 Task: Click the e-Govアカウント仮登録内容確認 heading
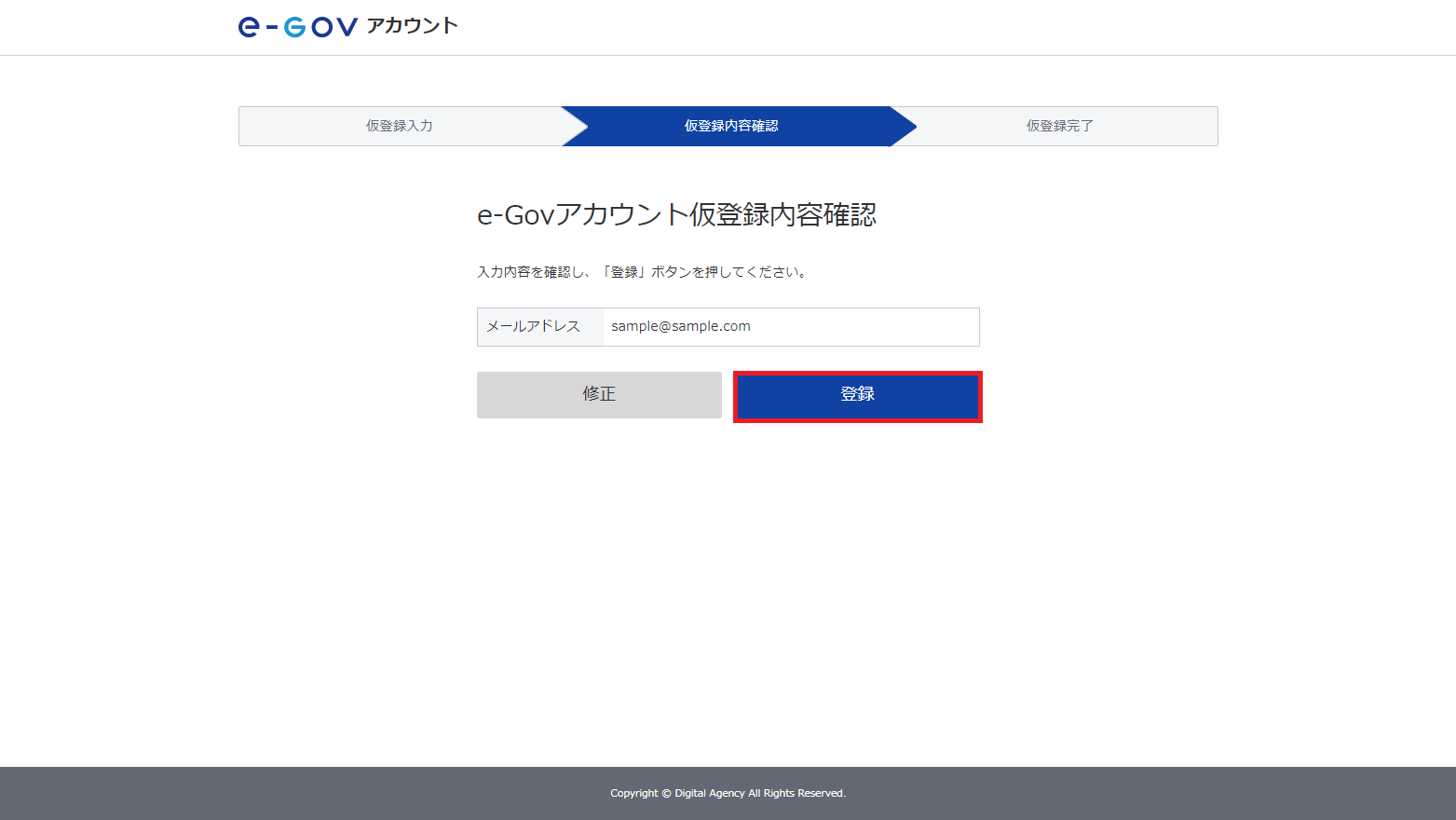[x=677, y=215]
